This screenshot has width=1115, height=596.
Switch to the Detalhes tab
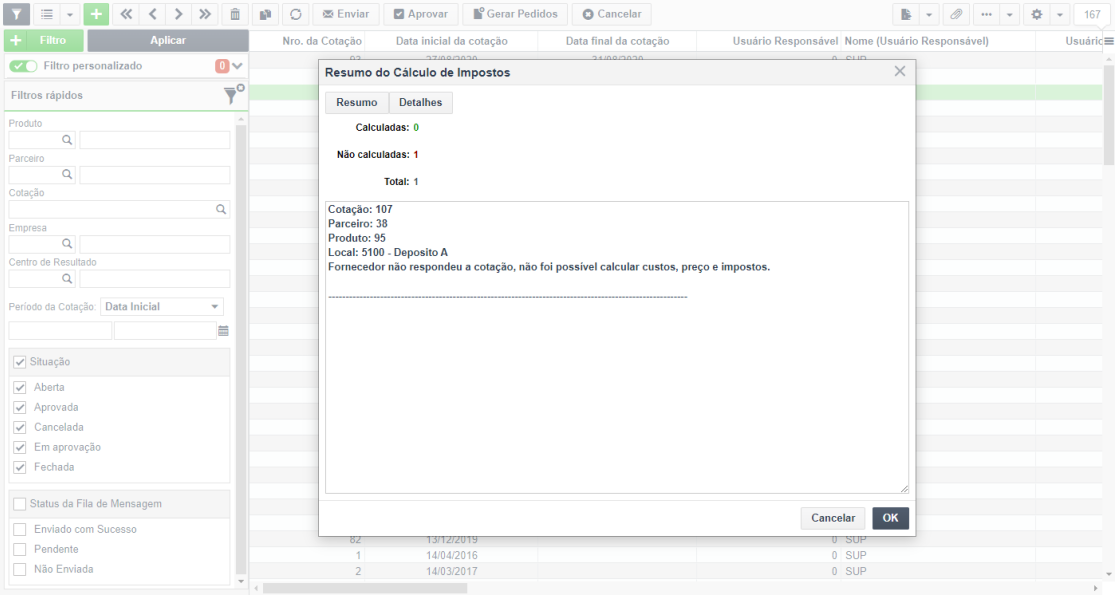[x=420, y=102]
